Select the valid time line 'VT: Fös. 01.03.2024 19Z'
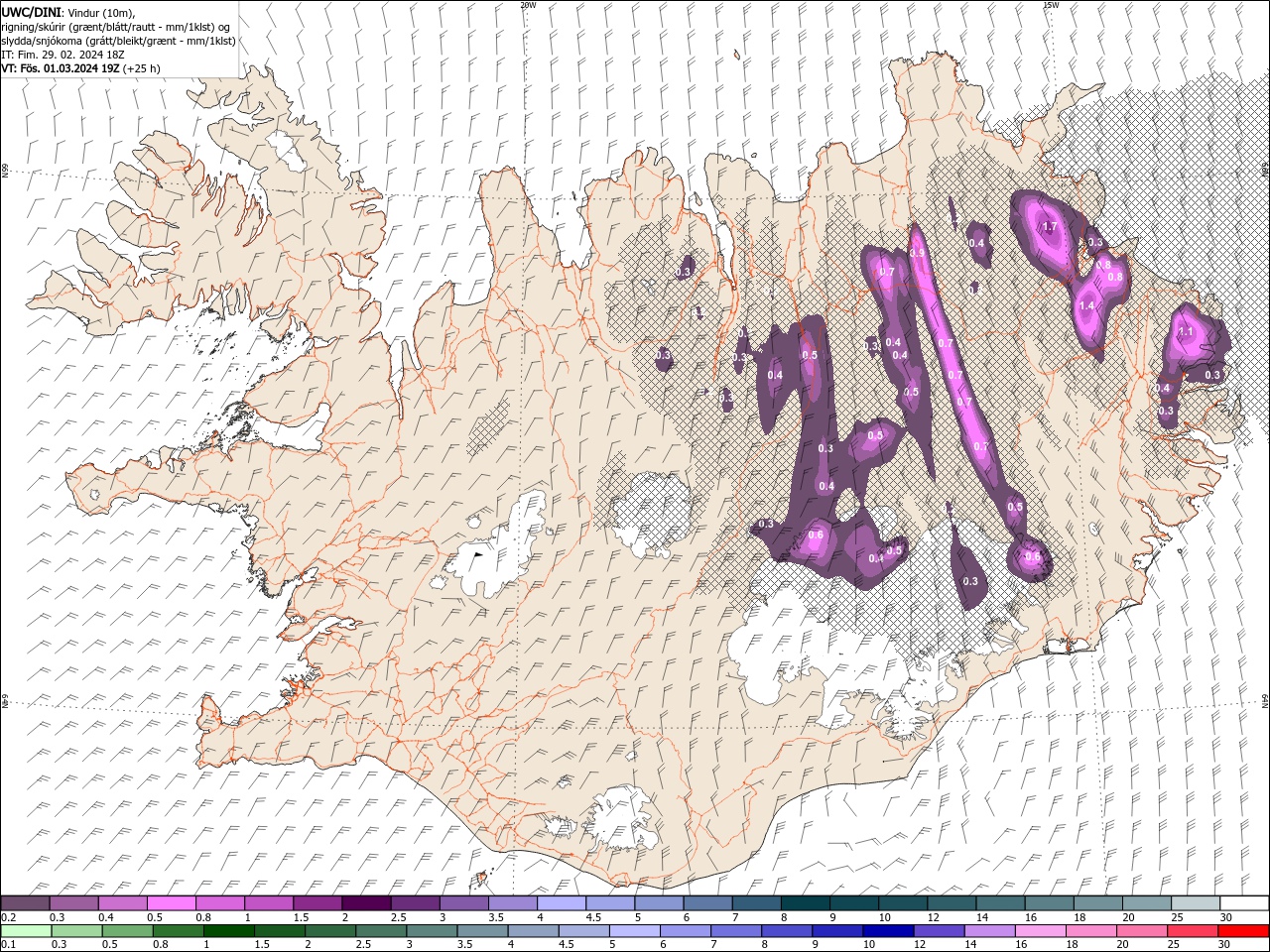 pyautogui.click(x=61, y=68)
